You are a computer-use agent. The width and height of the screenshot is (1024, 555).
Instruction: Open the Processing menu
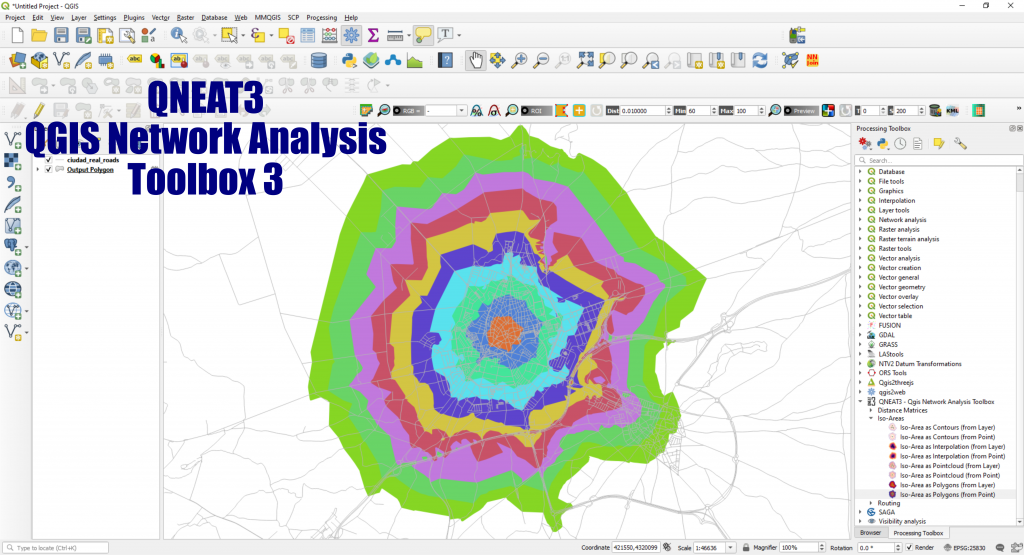click(x=321, y=18)
